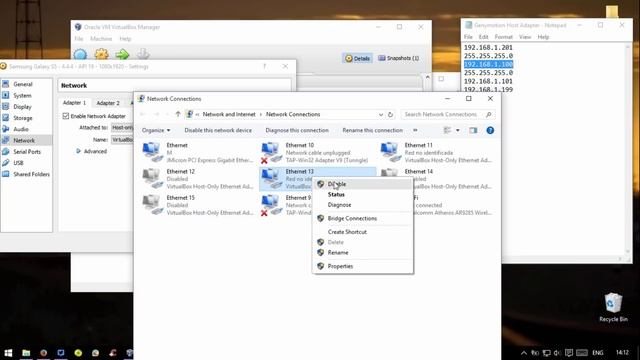Open Status from the context menu
The image size is (640, 360).
[336, 195]
